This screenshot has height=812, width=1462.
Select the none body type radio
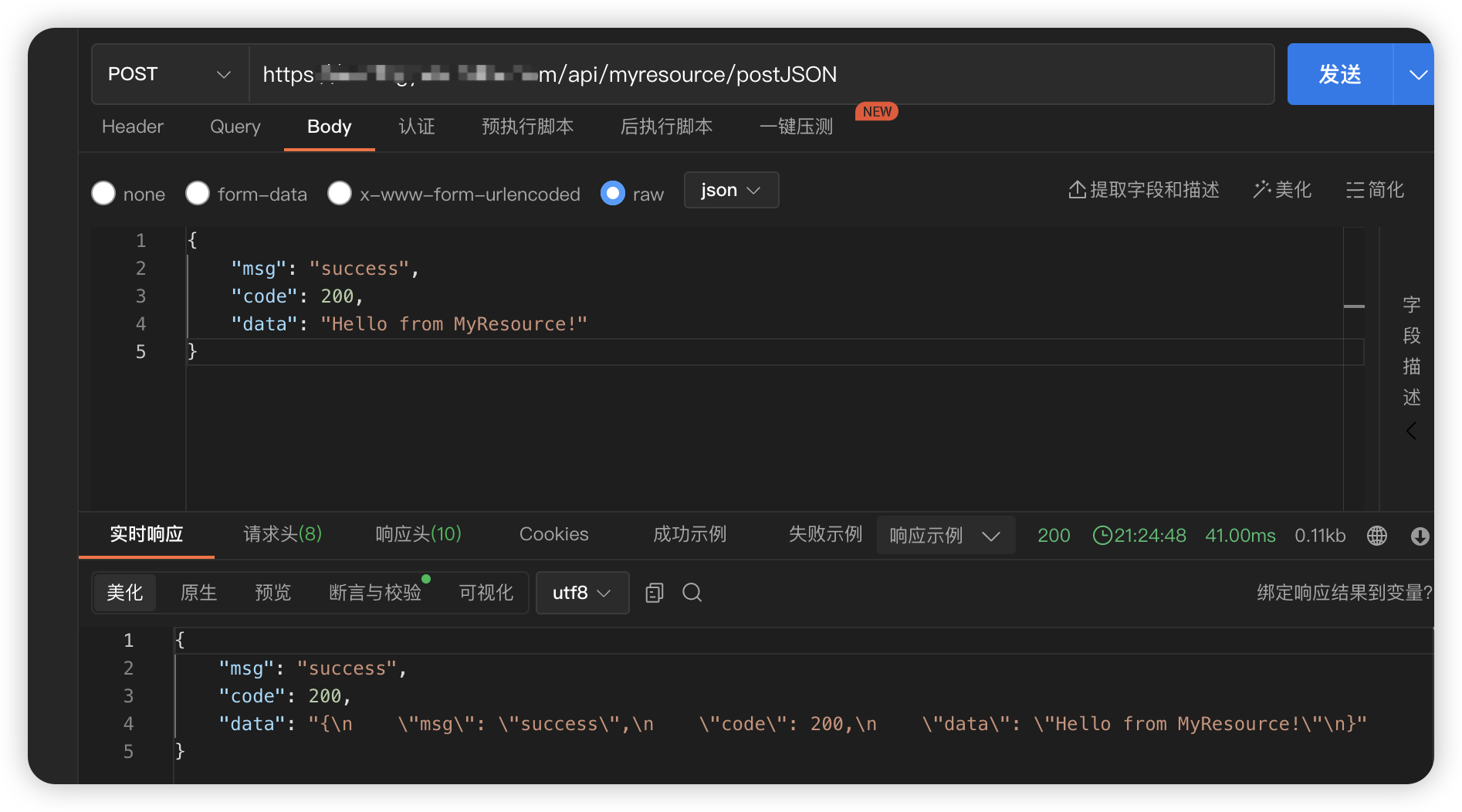(103, 193)
